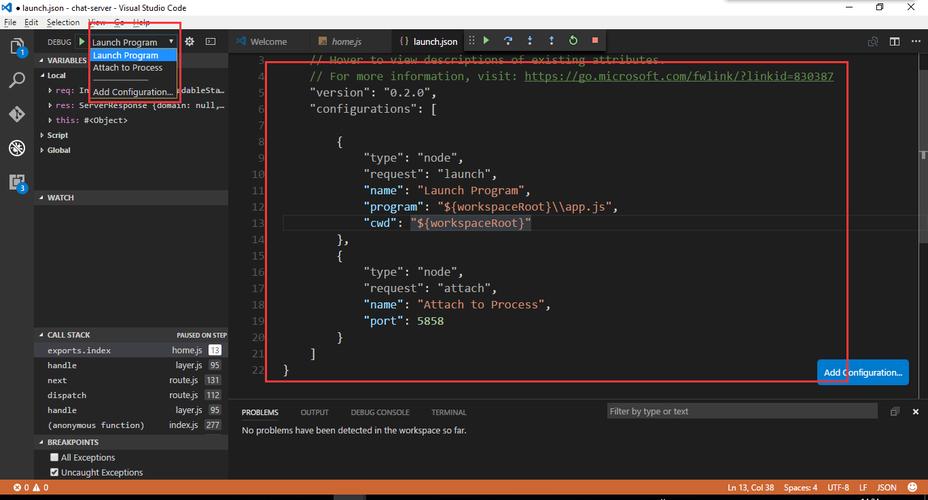Screen dimensions: 928x500
Task: Grab the debug toolbar drag handle
Action: coord(472,40)
